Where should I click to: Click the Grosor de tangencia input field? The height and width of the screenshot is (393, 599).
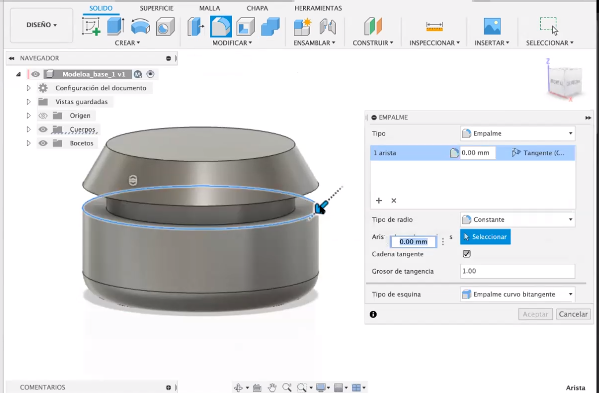coord(518,271)
